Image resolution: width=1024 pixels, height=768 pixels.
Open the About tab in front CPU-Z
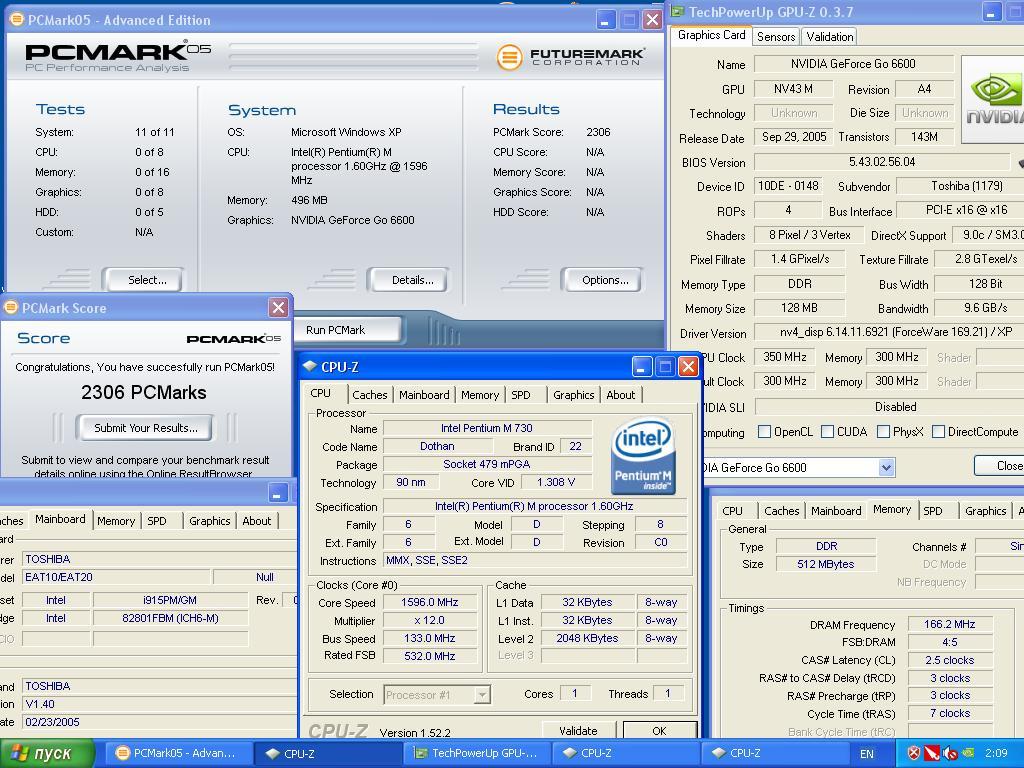[620, 395]
